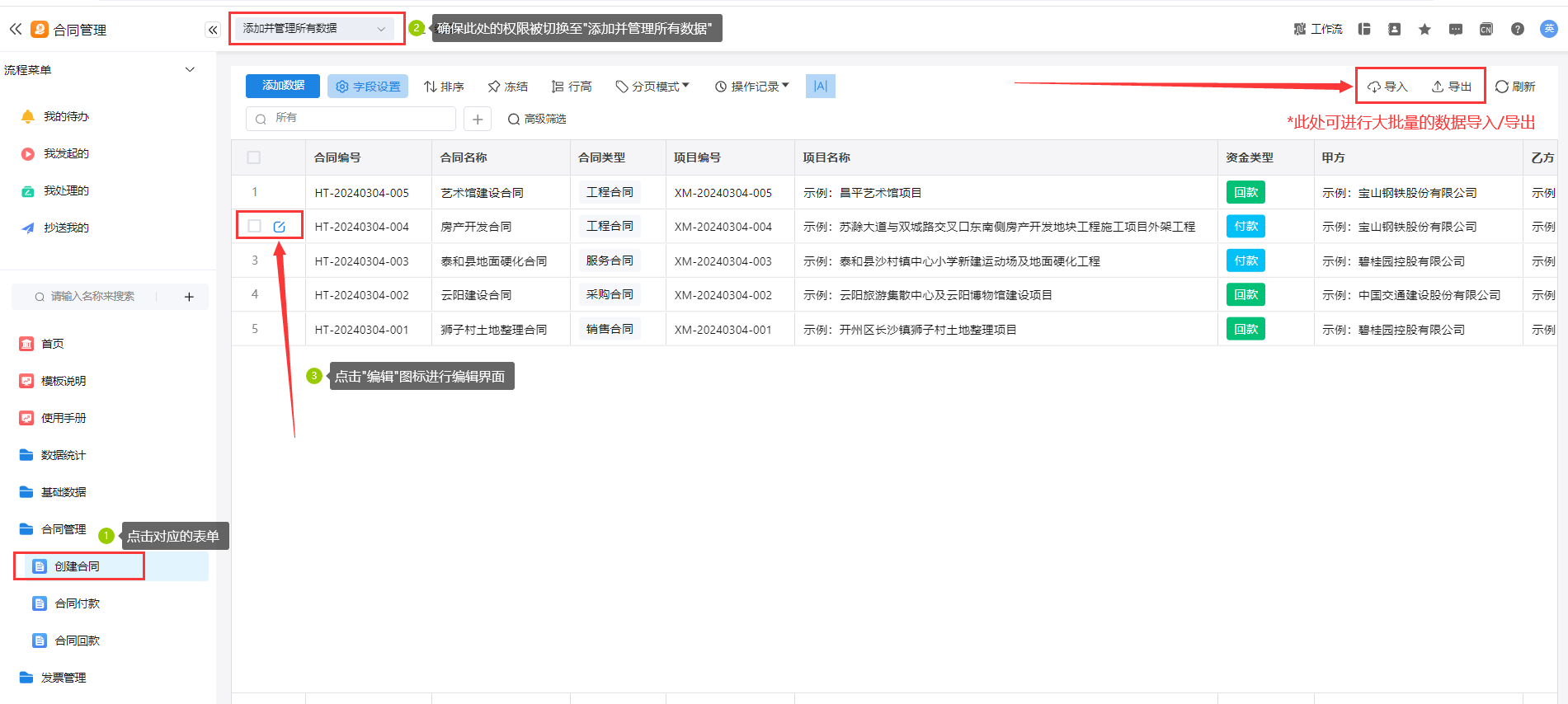Click the user avatar in top right
This screenshot has height=704, width=1568.
click(1548, 29)
